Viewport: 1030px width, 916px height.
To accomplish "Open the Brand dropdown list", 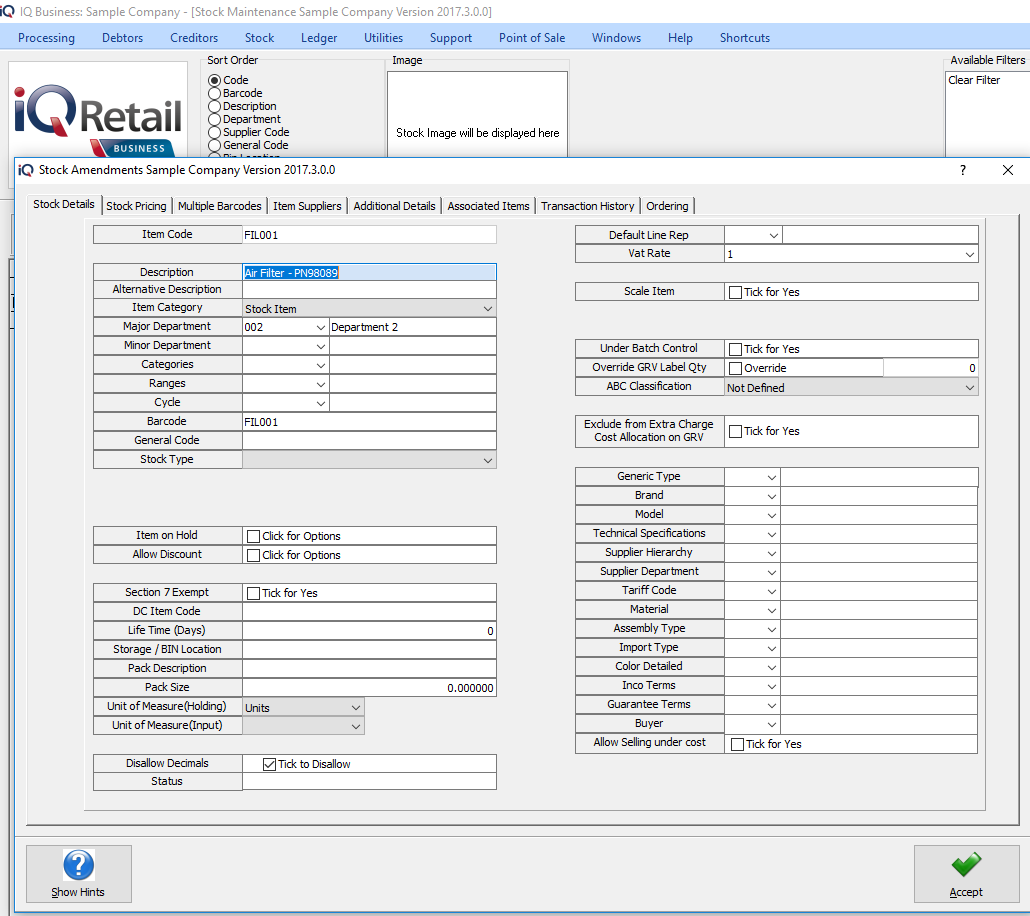I will click(x=771, y=496).
